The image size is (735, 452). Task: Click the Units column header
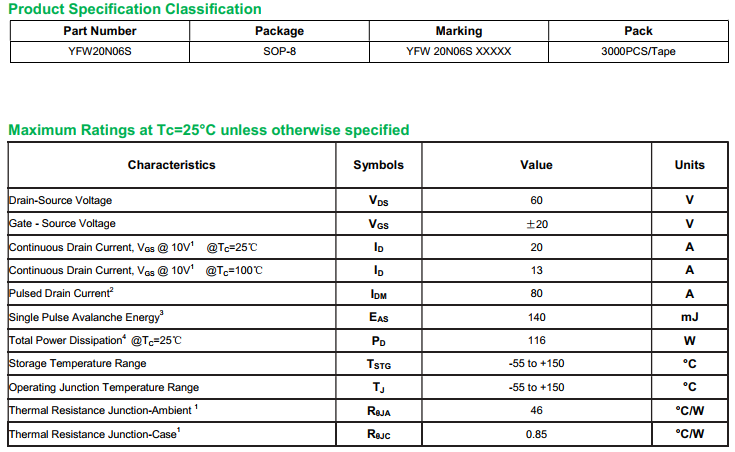(x=689, y=165)
